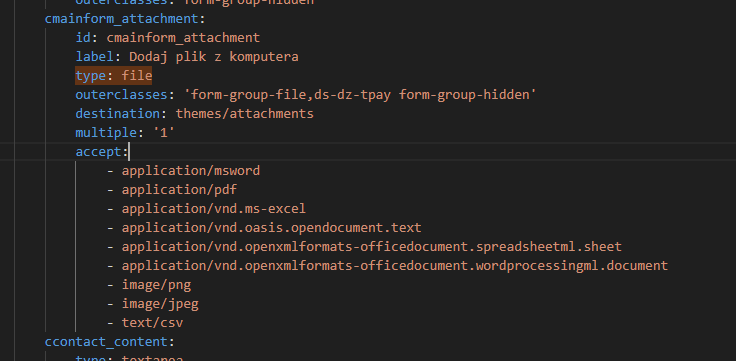
Task: Click the 'text/csv' entry
Action: (152, 323)
